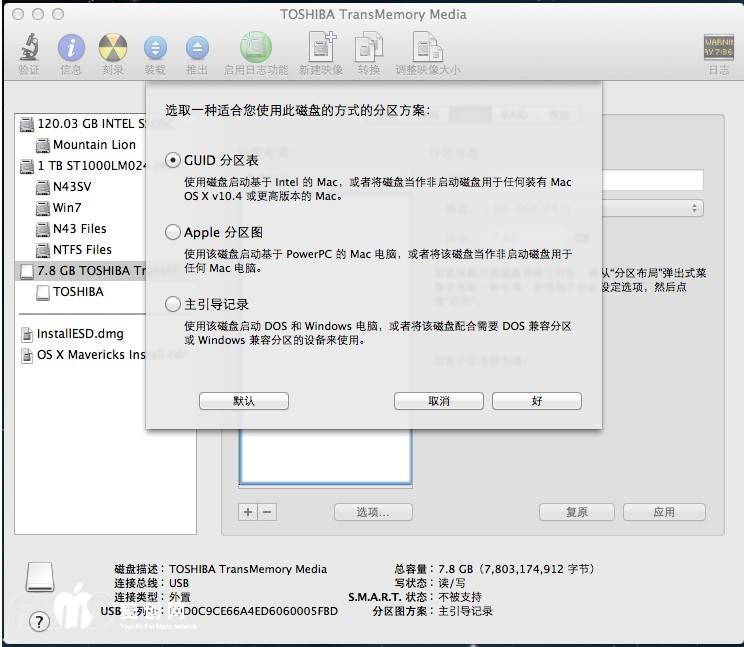Click the 验证 (Verify) microscope icon
The image size is (744, 647).
tap(29, 48)
